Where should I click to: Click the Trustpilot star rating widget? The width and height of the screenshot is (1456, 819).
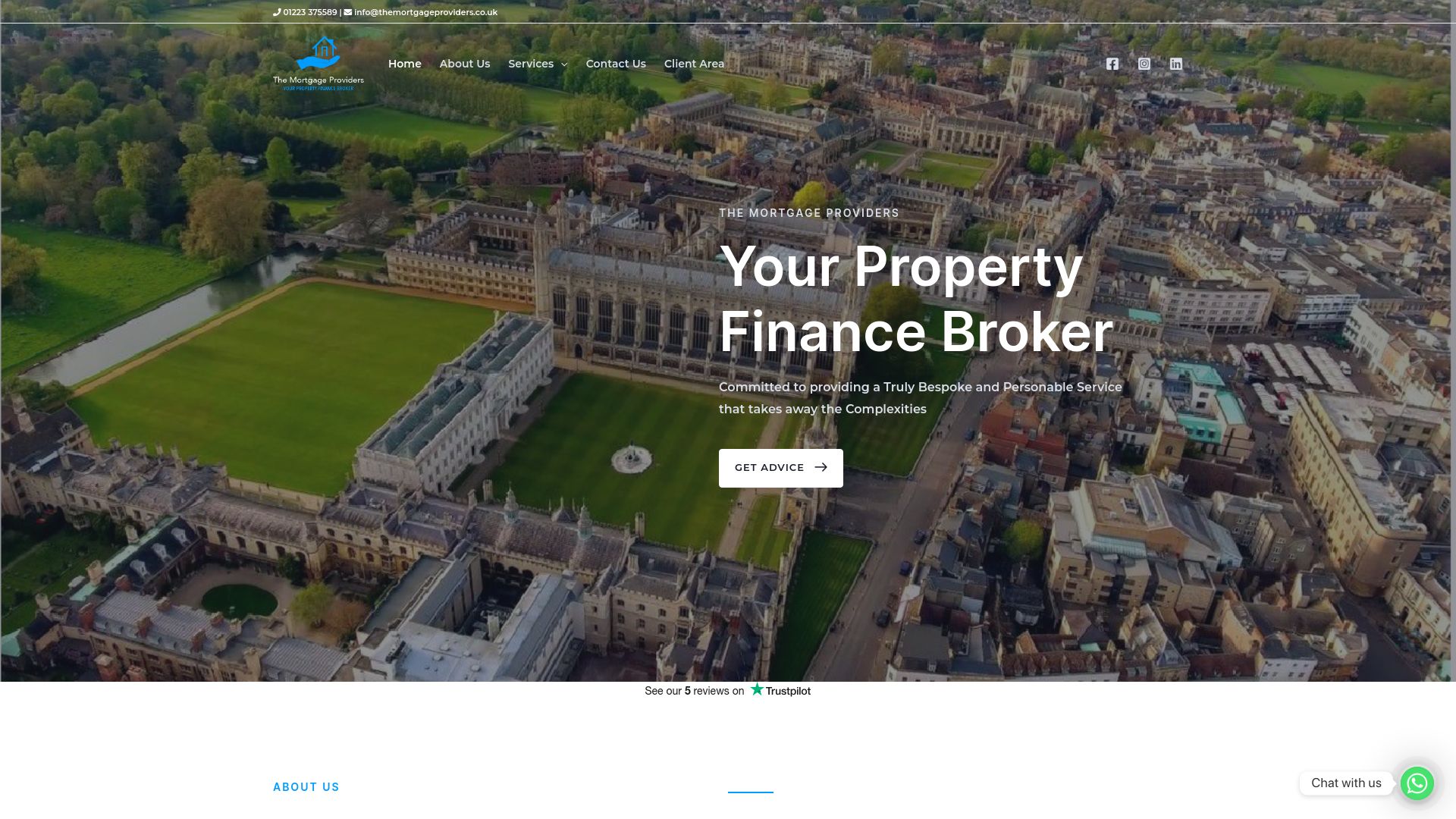728,691
